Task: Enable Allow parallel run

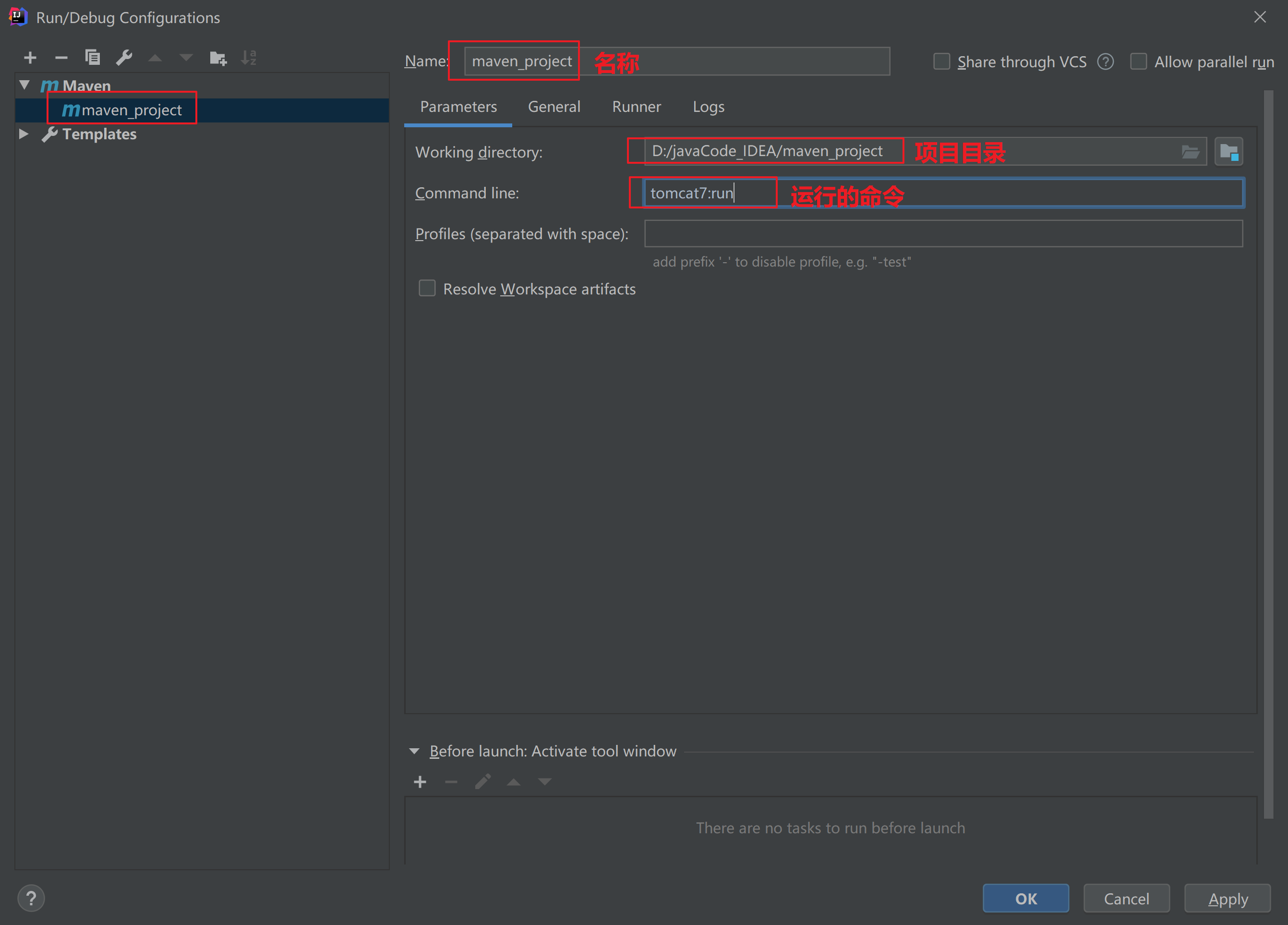Action: pyautogui.click(x=1139, y=61)
